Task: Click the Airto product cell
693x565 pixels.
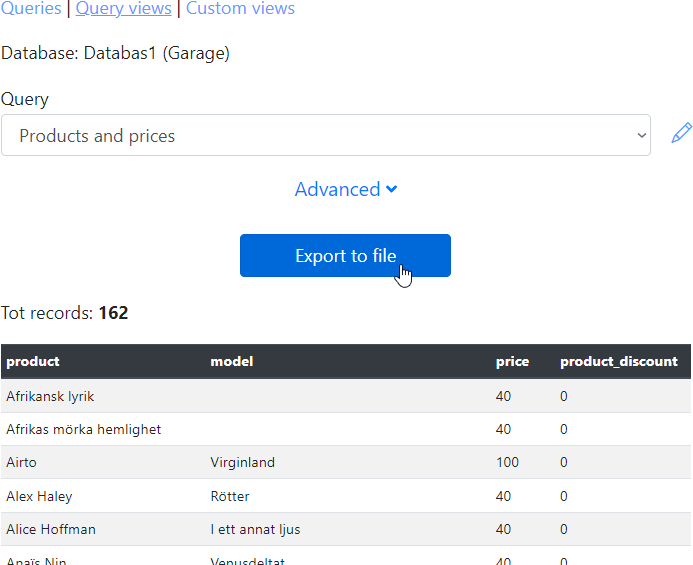Action: tap(22, 463)
